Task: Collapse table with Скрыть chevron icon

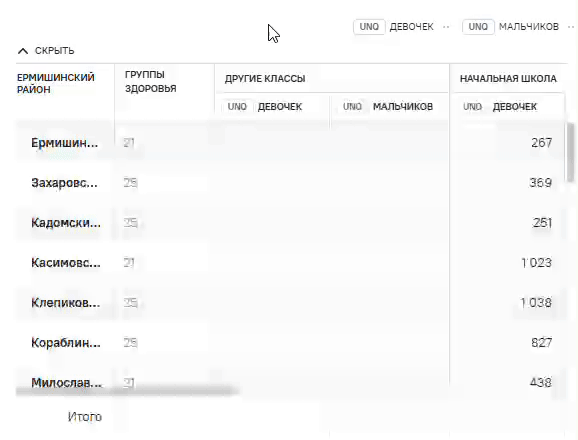Action: coord(23,51)
